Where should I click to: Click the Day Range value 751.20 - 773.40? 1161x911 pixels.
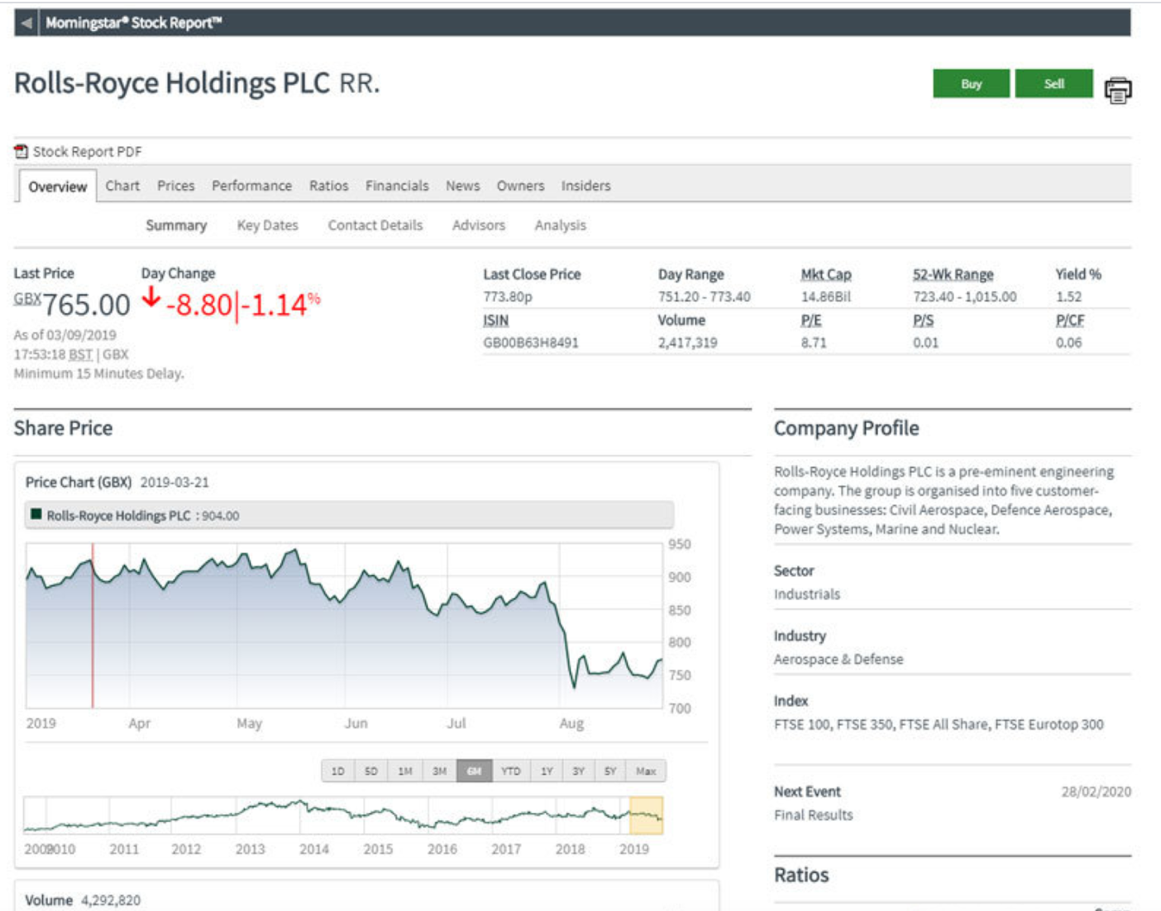(x=704, y=297)
